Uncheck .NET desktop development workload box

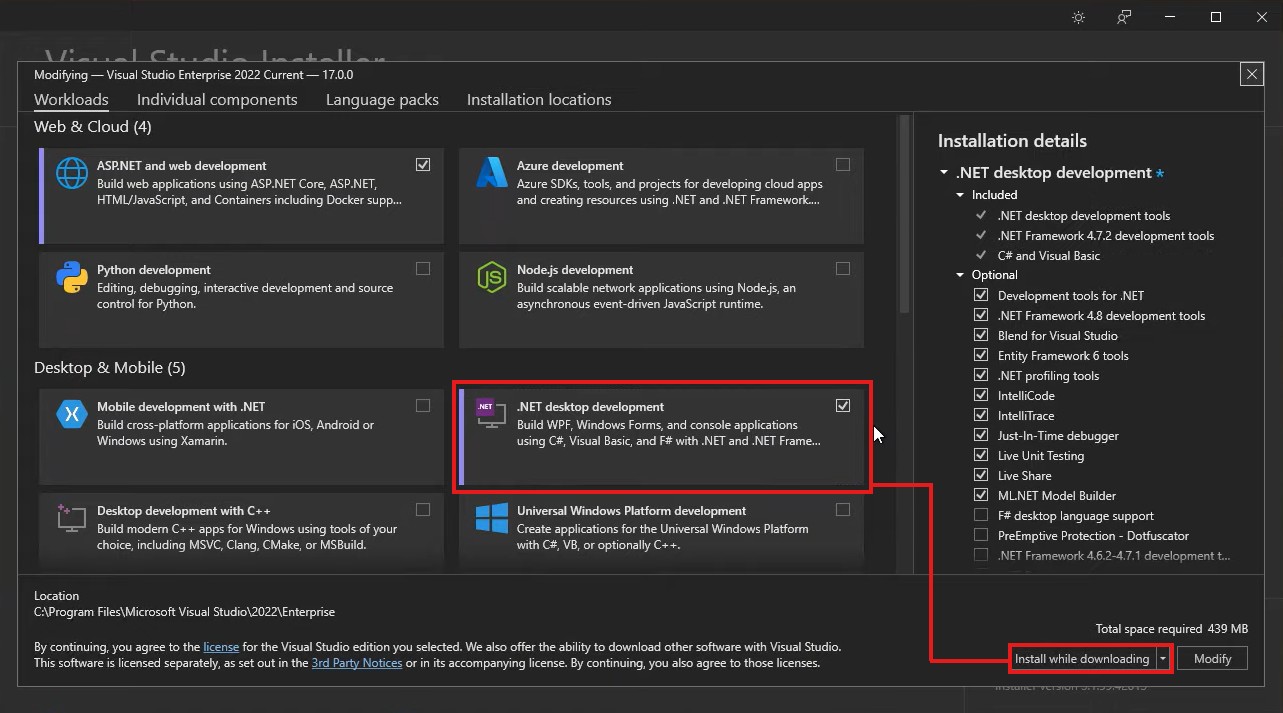pyautogui.click(x=843, y=405)
